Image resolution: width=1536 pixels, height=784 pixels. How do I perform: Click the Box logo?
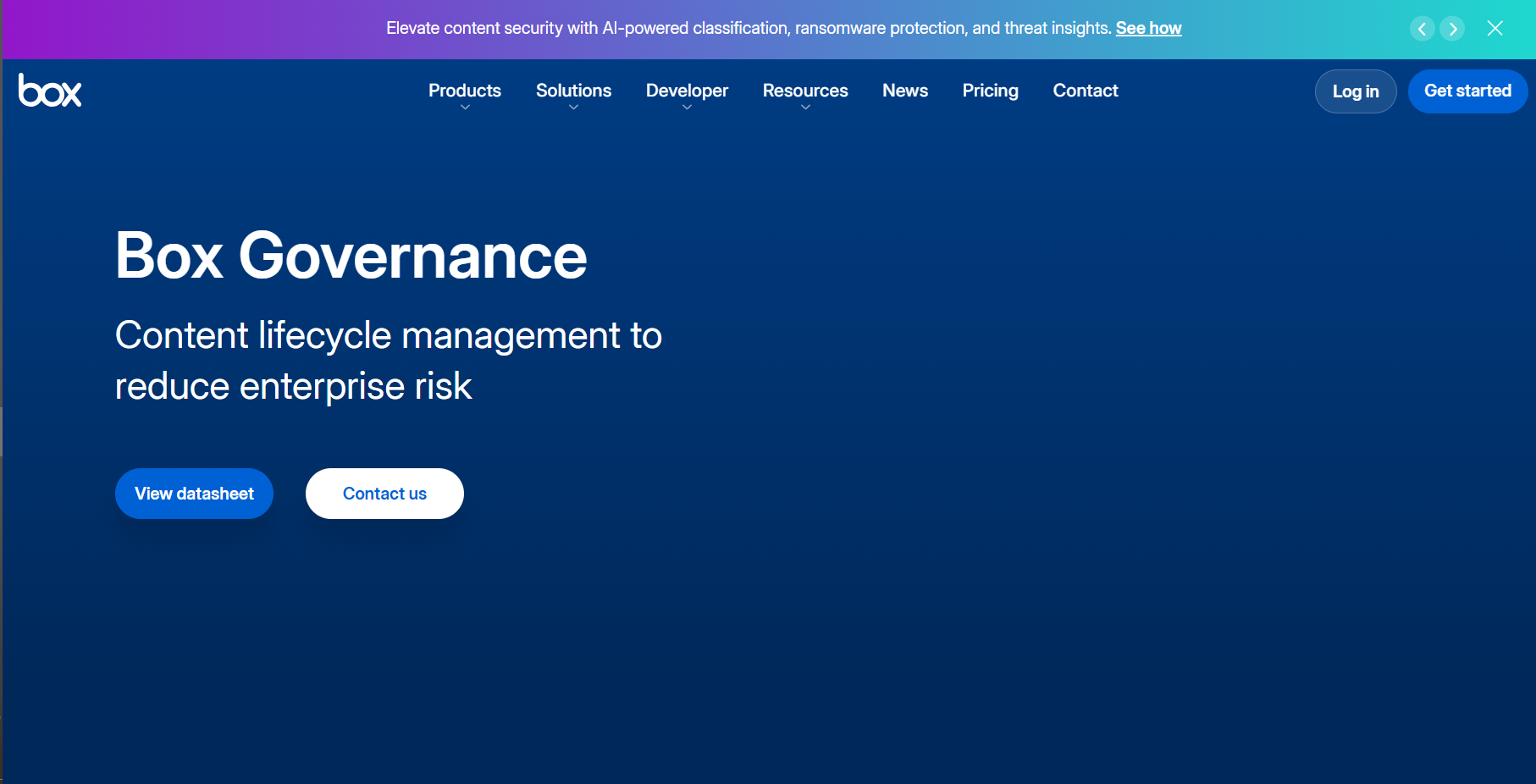click(x=50, y=91)
